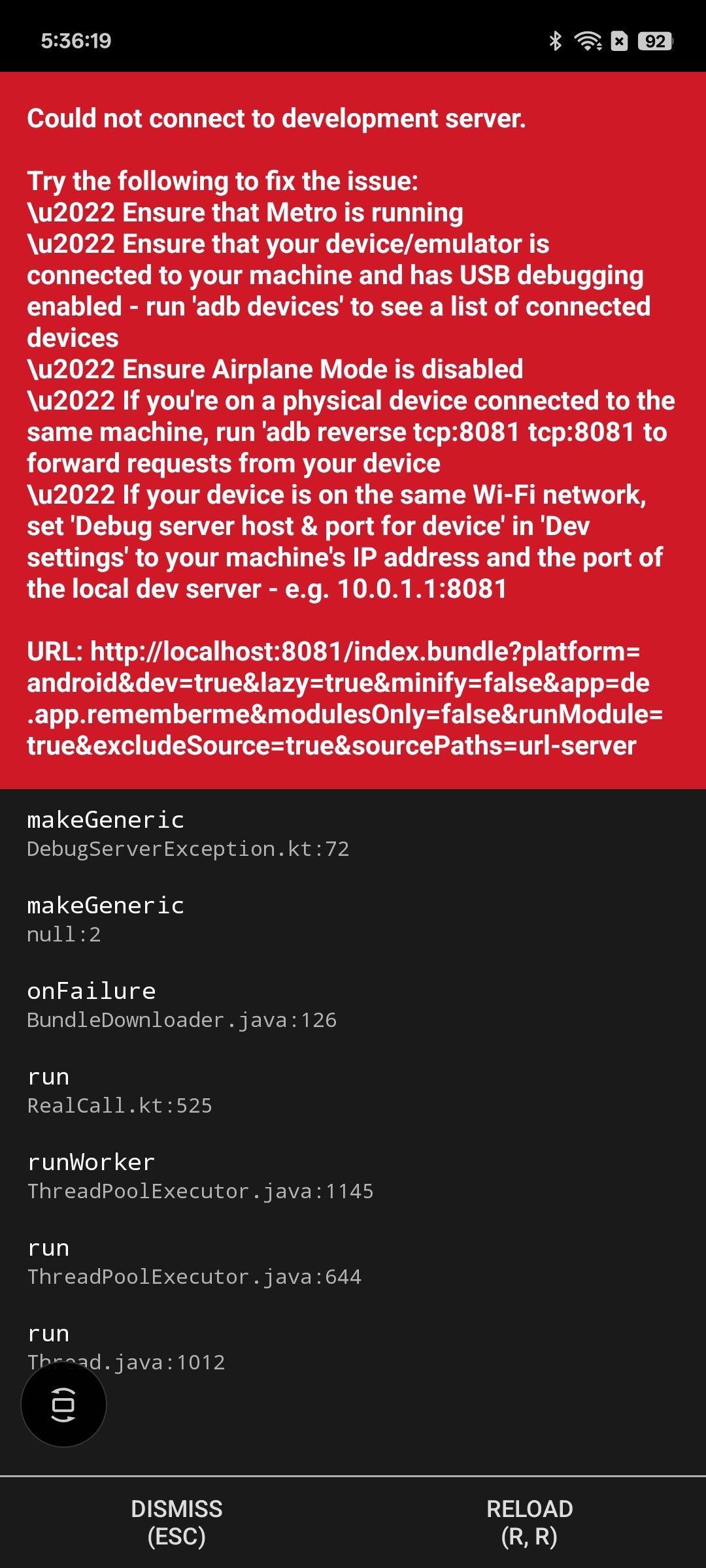Tap the 'Could not connect to development server' heading

pyautogui.click(x=276, y=119)
